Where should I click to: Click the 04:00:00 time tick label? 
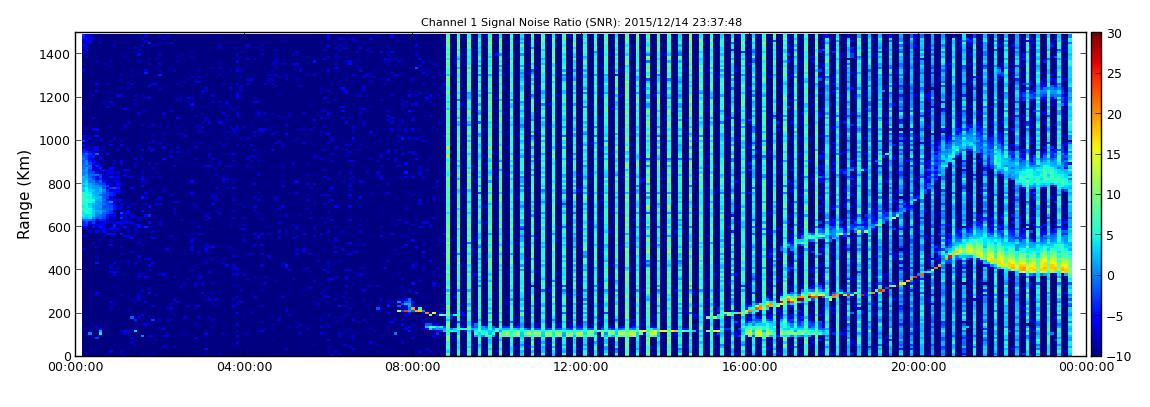pyautogui.click(x=244, y=368)
